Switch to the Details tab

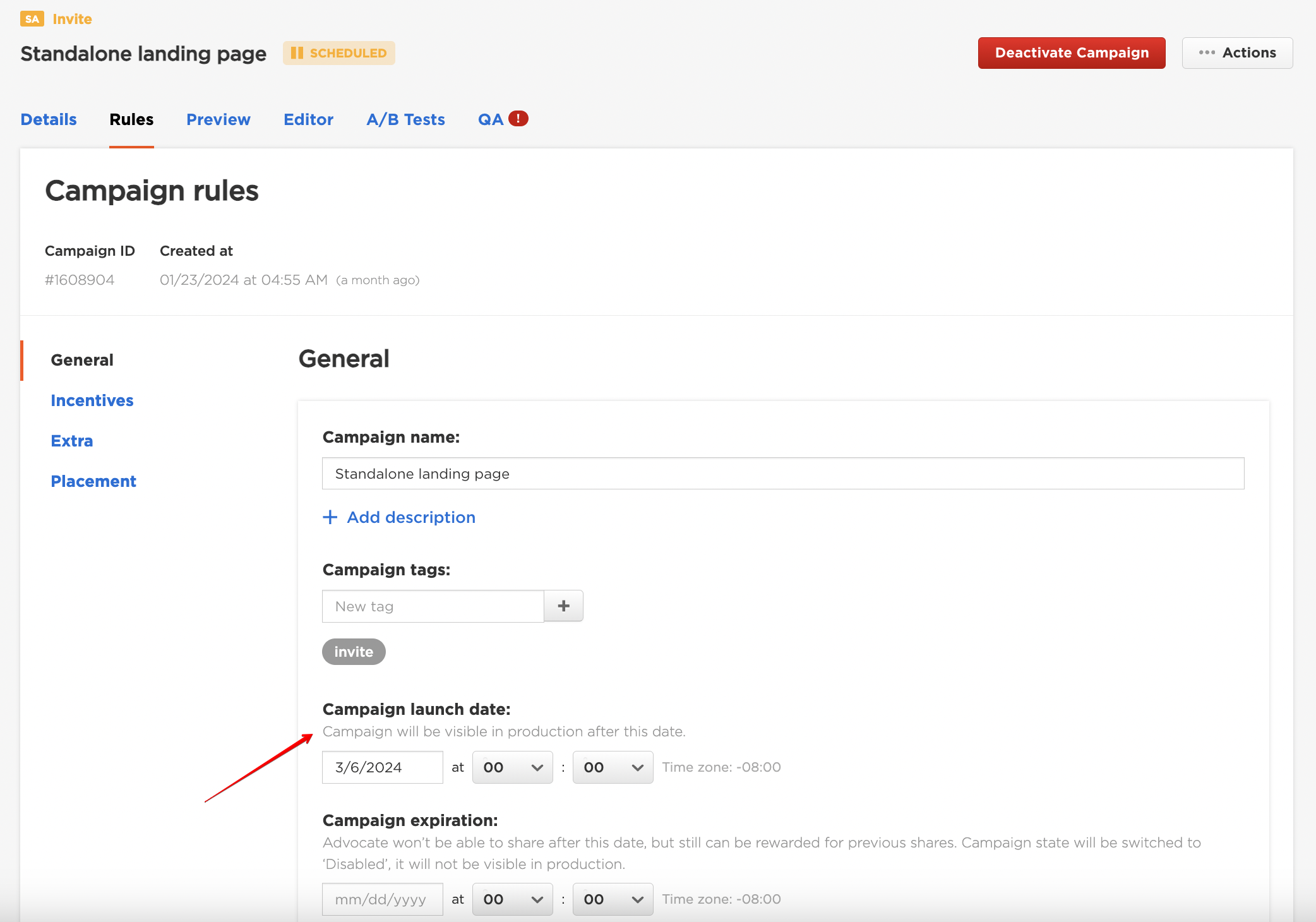(49, 119)
